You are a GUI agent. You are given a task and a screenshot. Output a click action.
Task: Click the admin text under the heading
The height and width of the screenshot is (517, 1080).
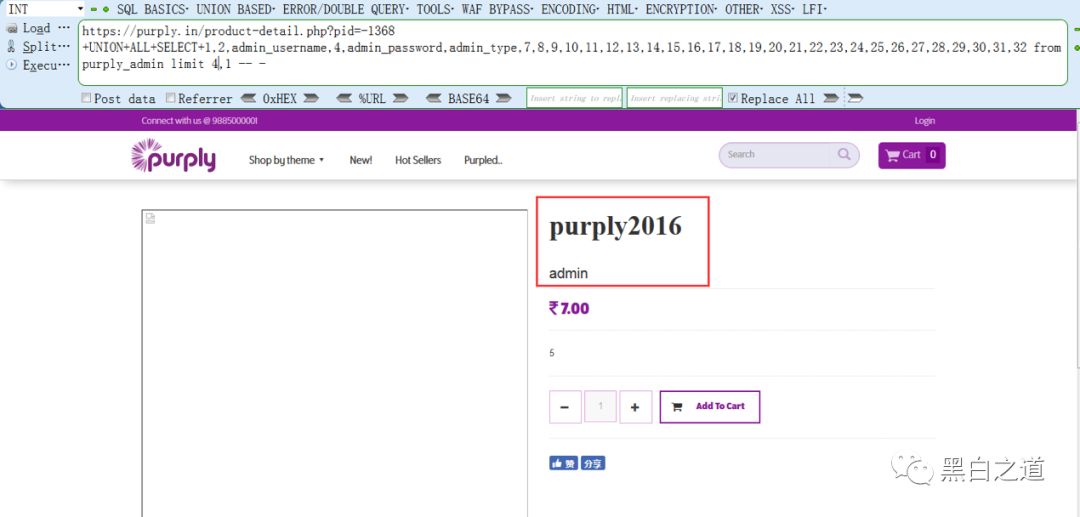(568, 273)
